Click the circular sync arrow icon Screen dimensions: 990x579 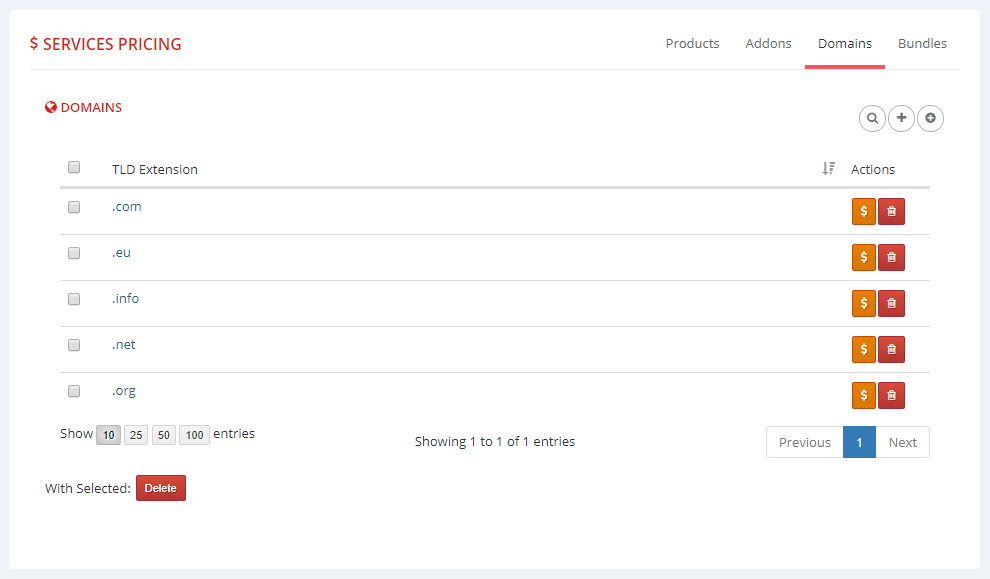point(930,118)
